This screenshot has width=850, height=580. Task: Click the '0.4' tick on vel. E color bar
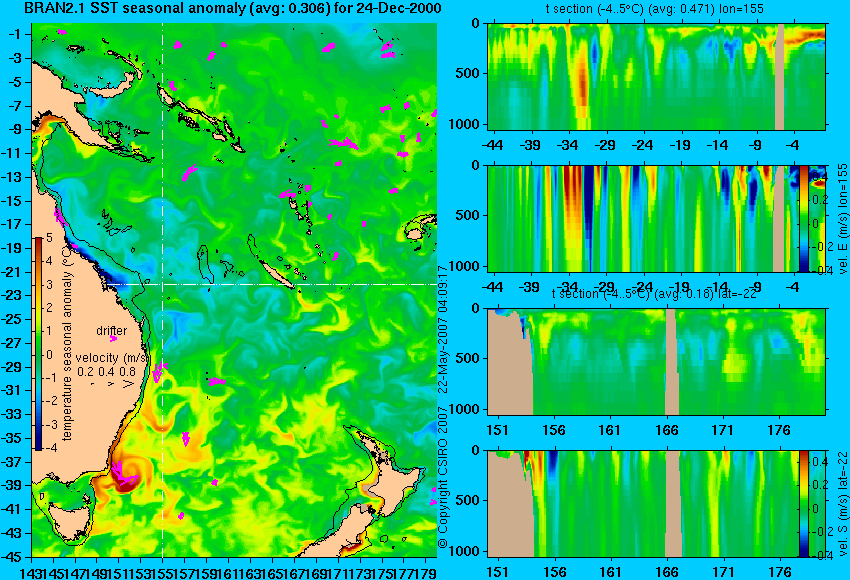(x=819, y=177)
